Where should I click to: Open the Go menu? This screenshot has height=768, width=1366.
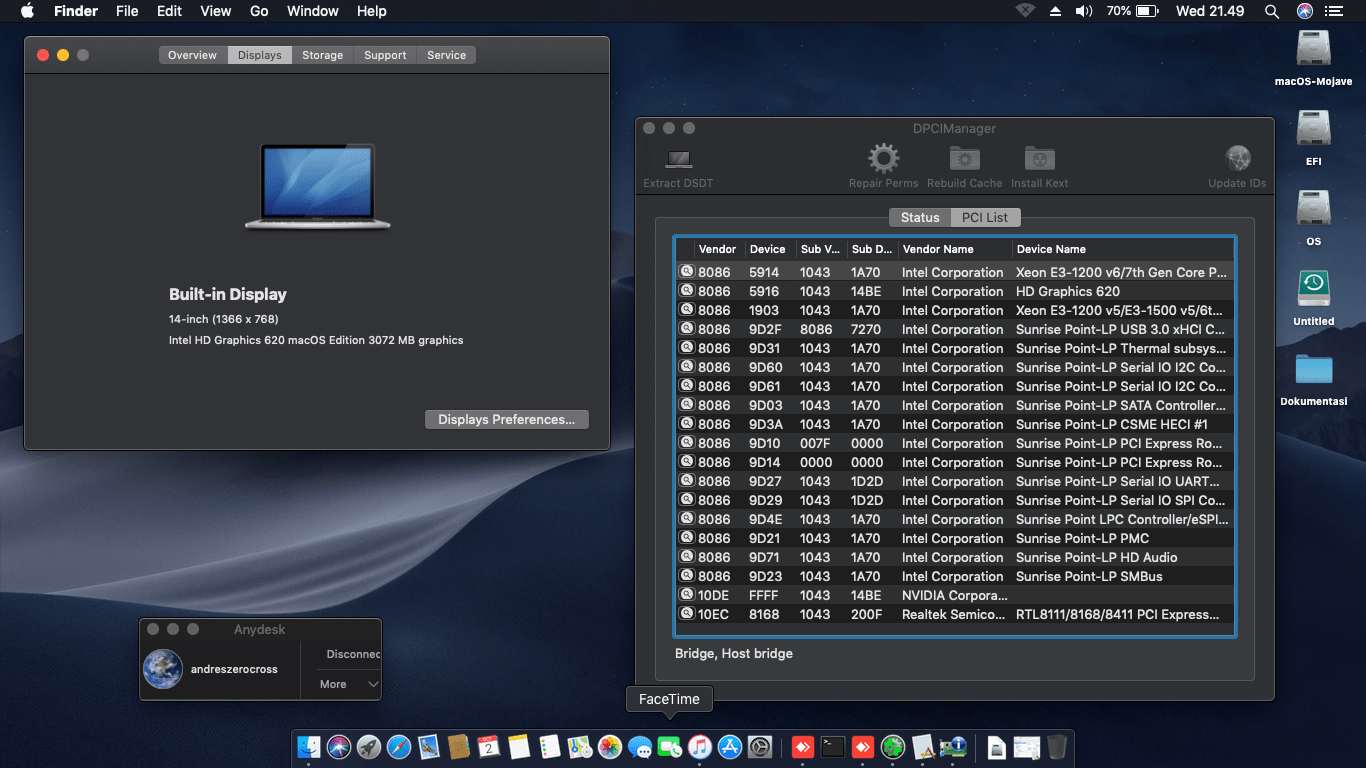tap(259, 11)
